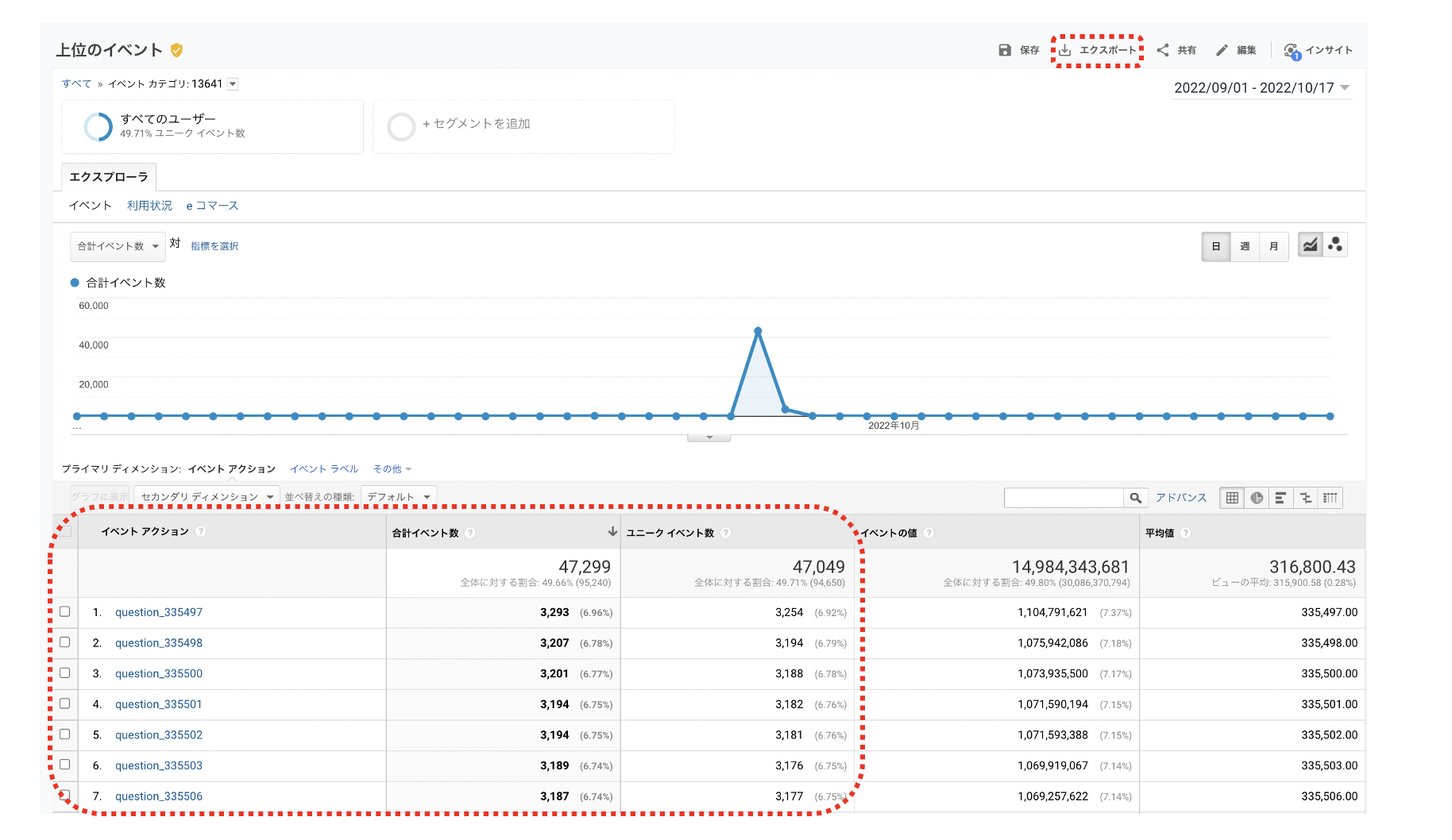
Task: Switch to the 利用状況 tab
Action: [149, 206]
